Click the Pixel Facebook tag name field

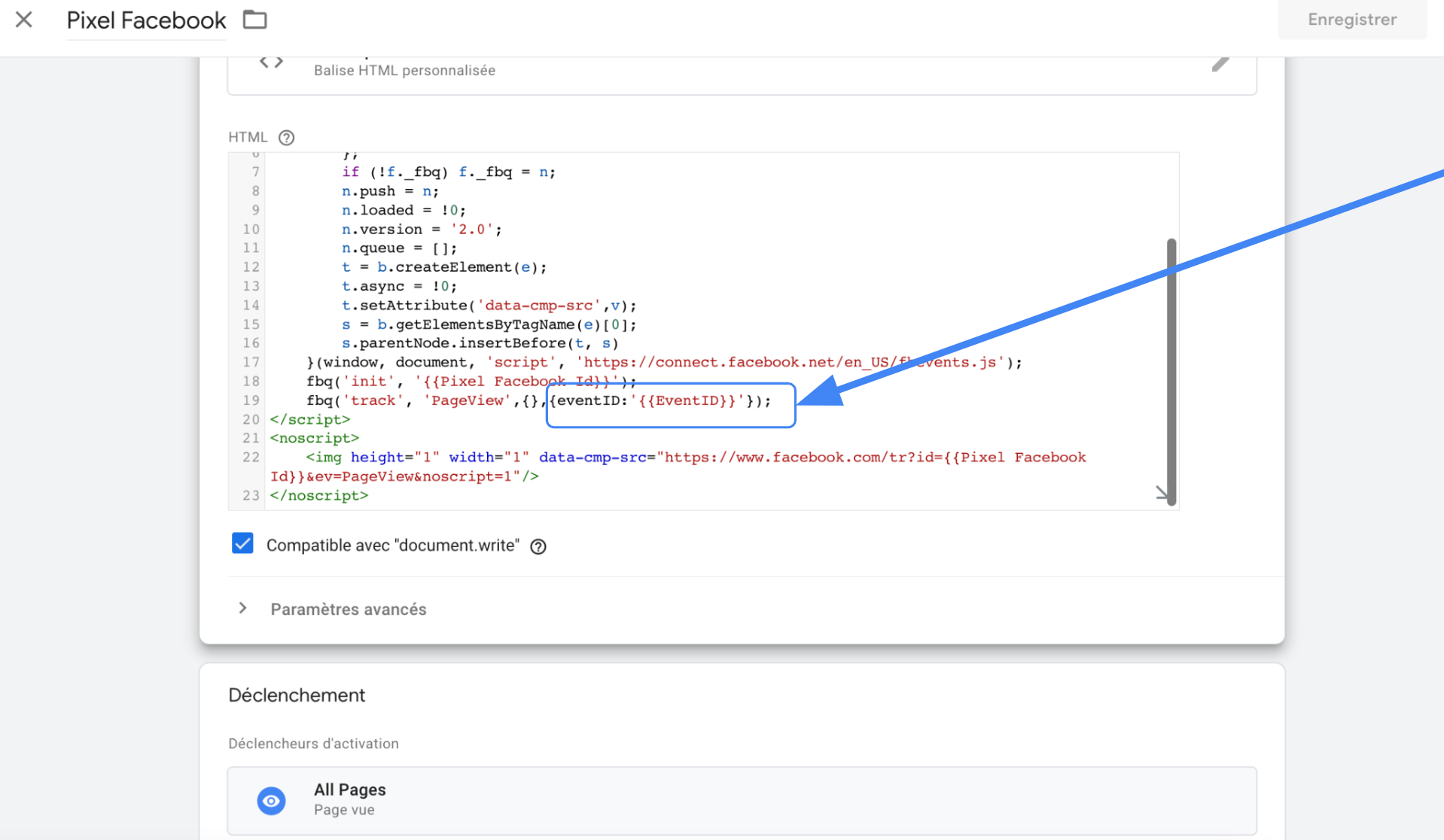(x=146, y=20)
